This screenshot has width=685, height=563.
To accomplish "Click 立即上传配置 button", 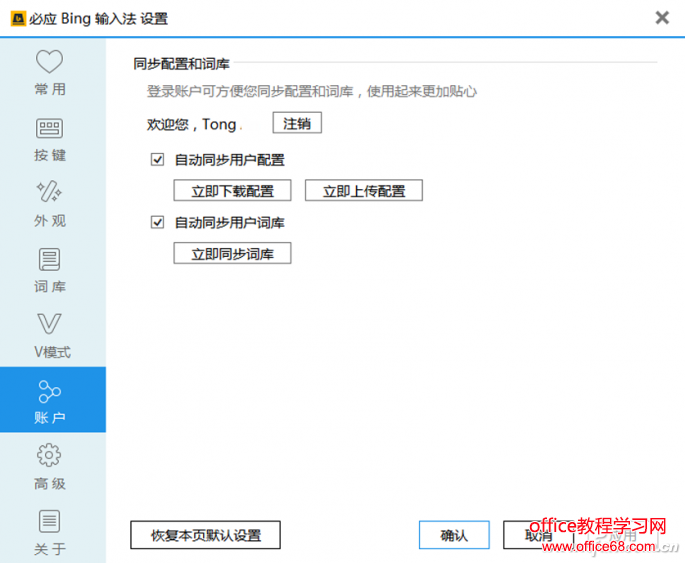I will tap(364, 190).
